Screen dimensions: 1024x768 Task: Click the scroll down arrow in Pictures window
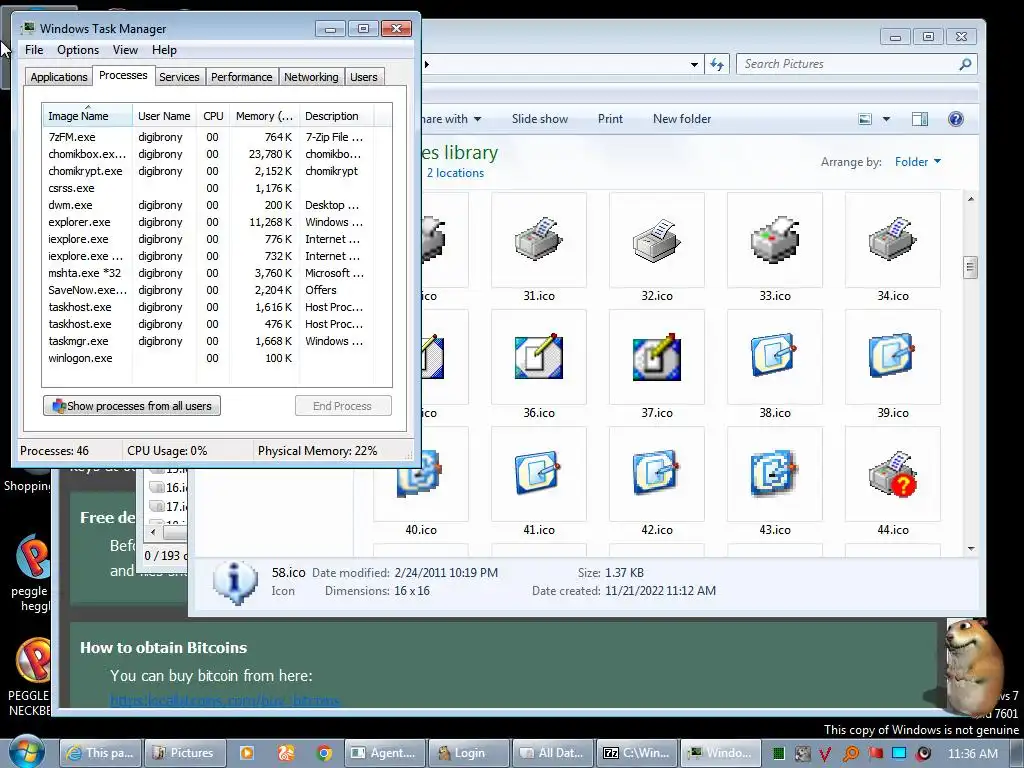click(970, 549)
